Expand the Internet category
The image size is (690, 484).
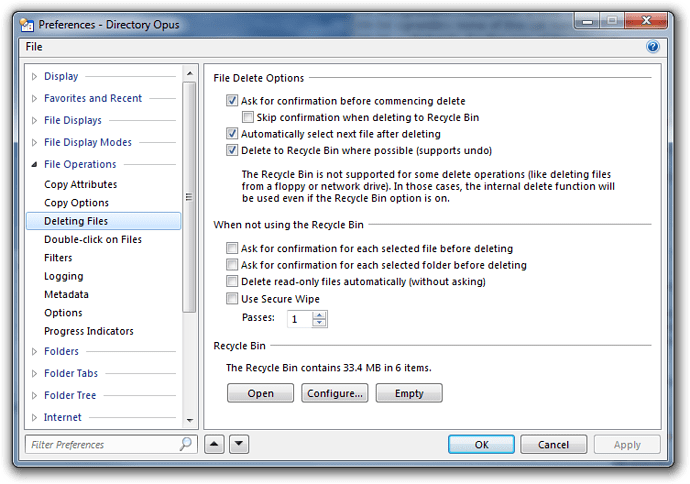pyautogui.click(x=34, y=418)
